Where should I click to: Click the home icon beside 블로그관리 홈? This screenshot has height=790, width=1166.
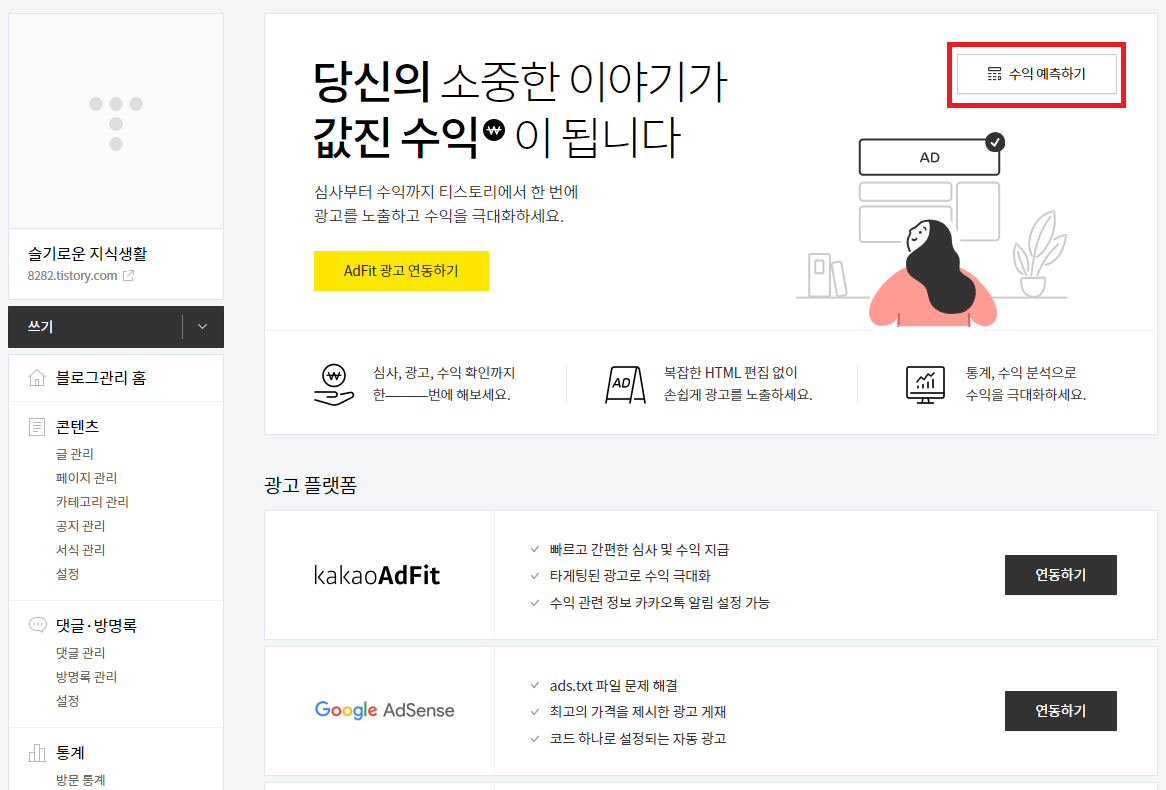click(x=36, y=378)
